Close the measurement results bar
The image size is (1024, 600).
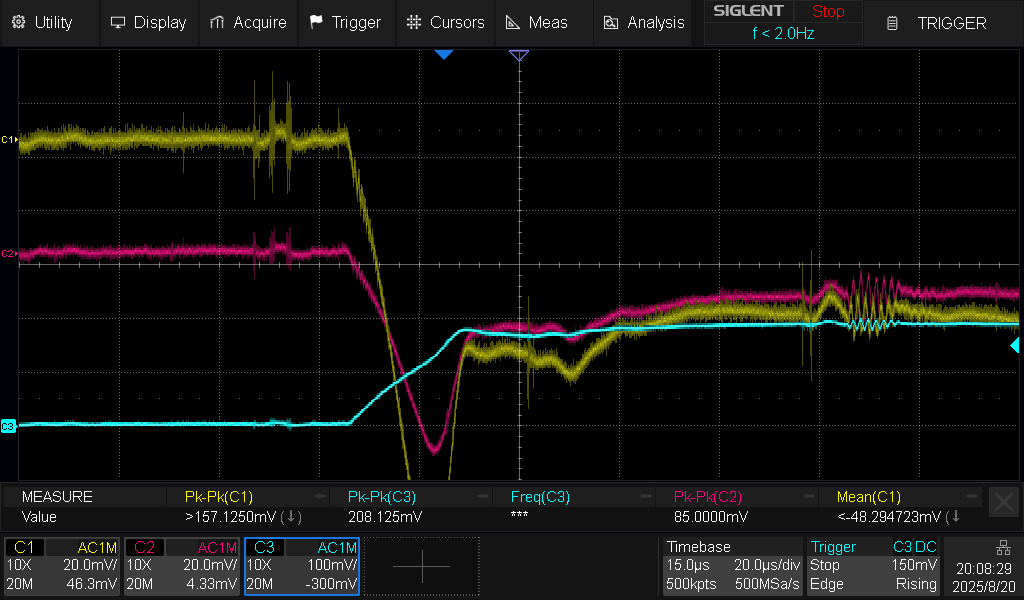point(1003,502)
